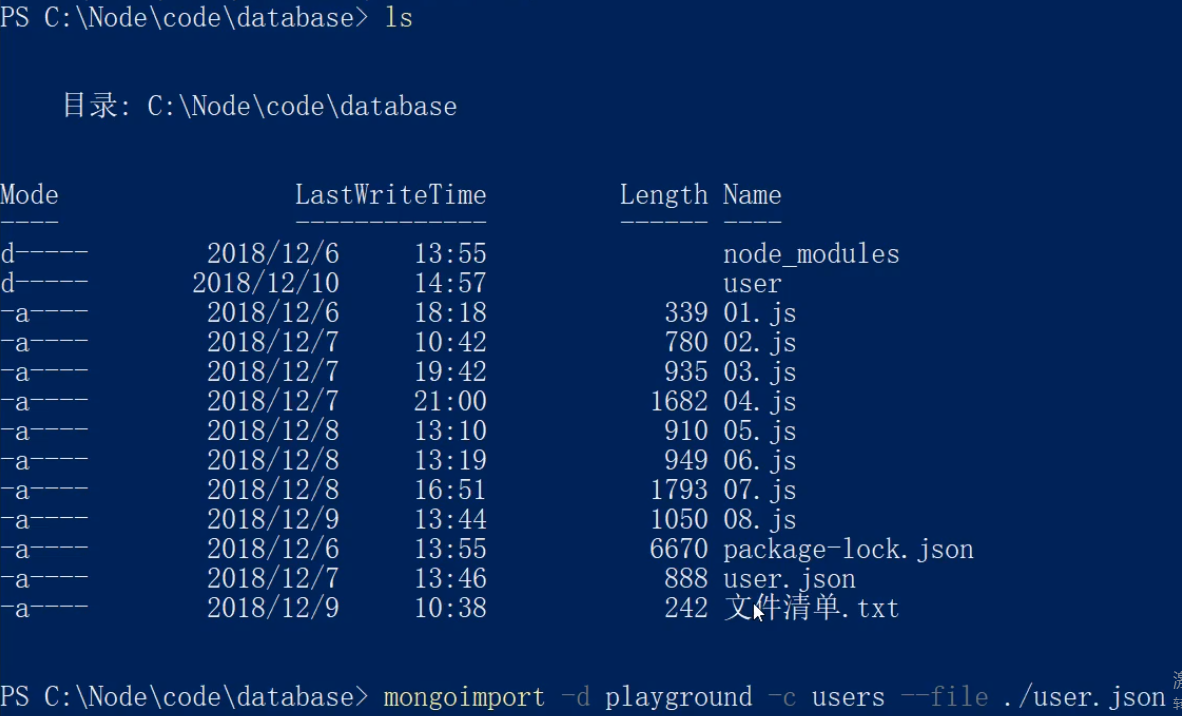Click the Name column header
The image size is (1182, 716).
pyautogui.click(x=752, y=195)
